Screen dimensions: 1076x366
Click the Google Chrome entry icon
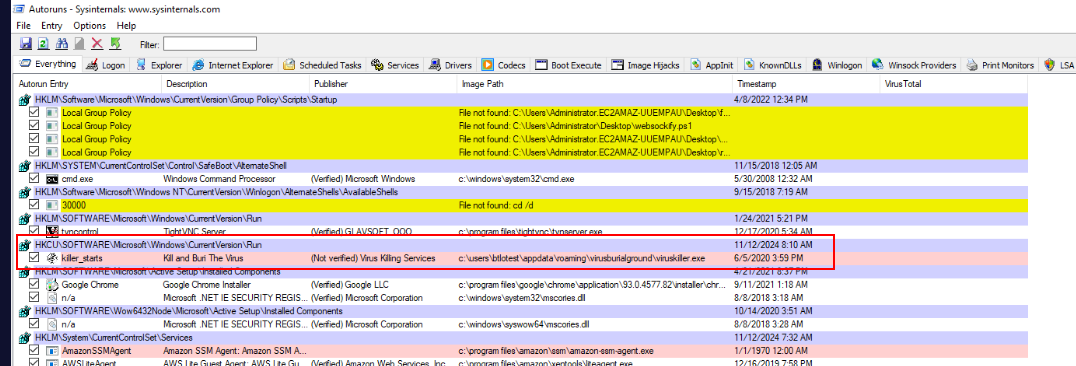point(51,284)
